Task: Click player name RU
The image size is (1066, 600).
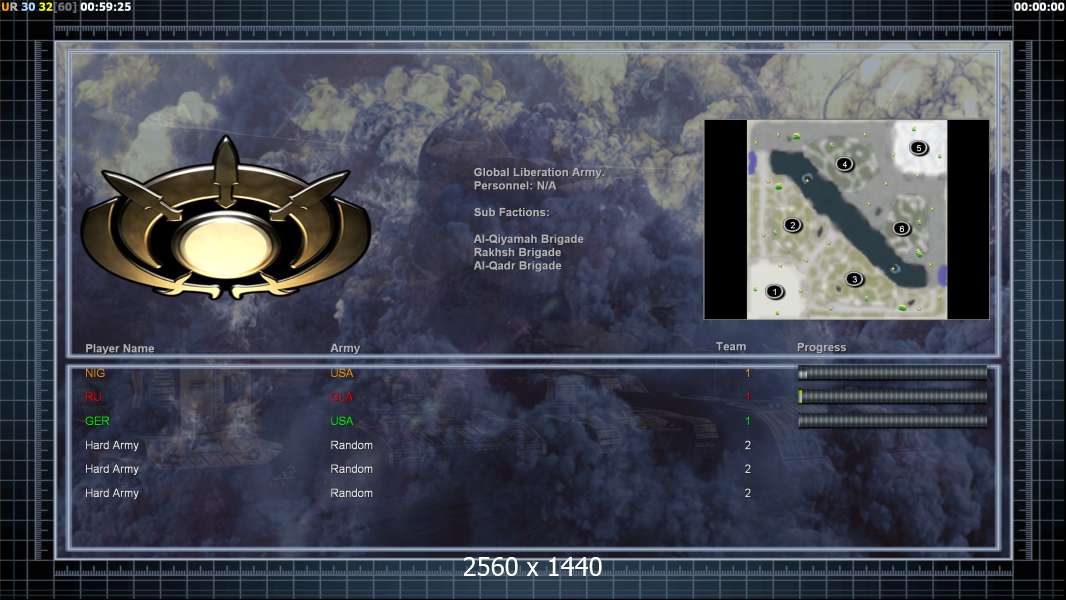Action: point(93,397)
